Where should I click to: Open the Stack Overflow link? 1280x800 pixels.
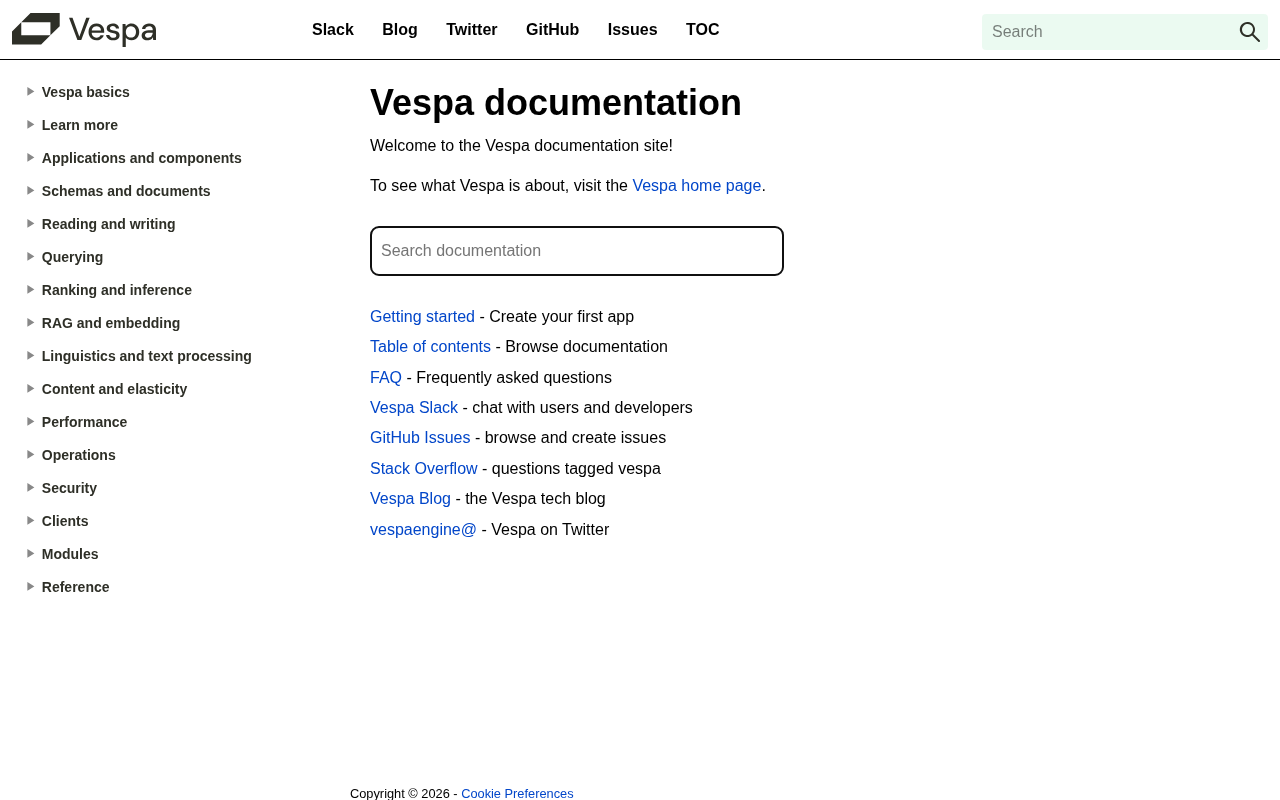(424, 469)
